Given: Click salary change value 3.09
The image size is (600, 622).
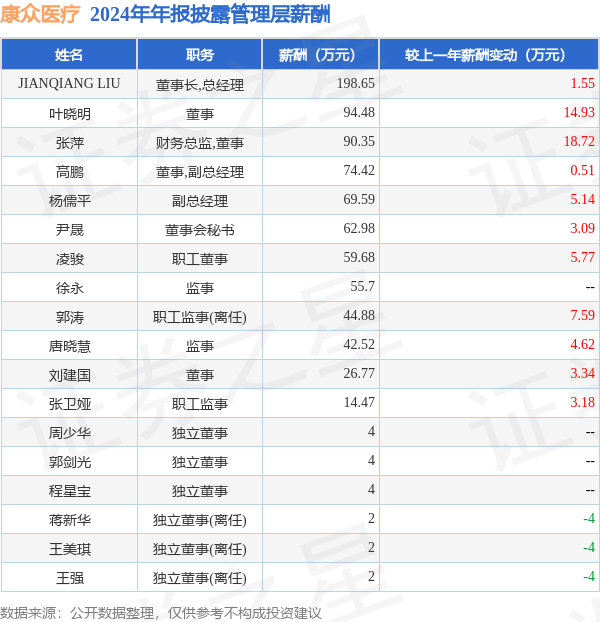Looking at the screenshot, I should pyautogui.click(x=583, y=228).
